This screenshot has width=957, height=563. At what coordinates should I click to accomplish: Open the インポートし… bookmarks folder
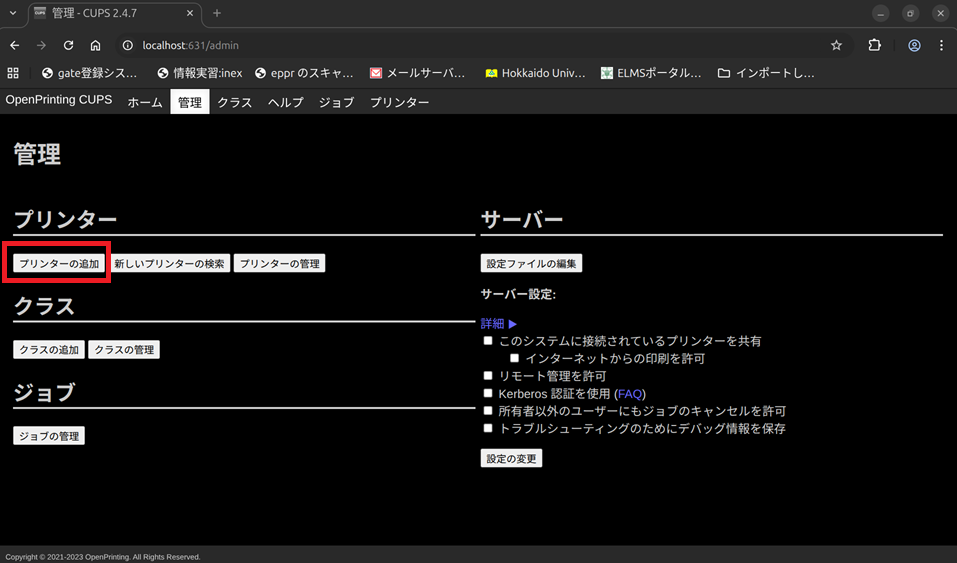[x=766, y=73]
